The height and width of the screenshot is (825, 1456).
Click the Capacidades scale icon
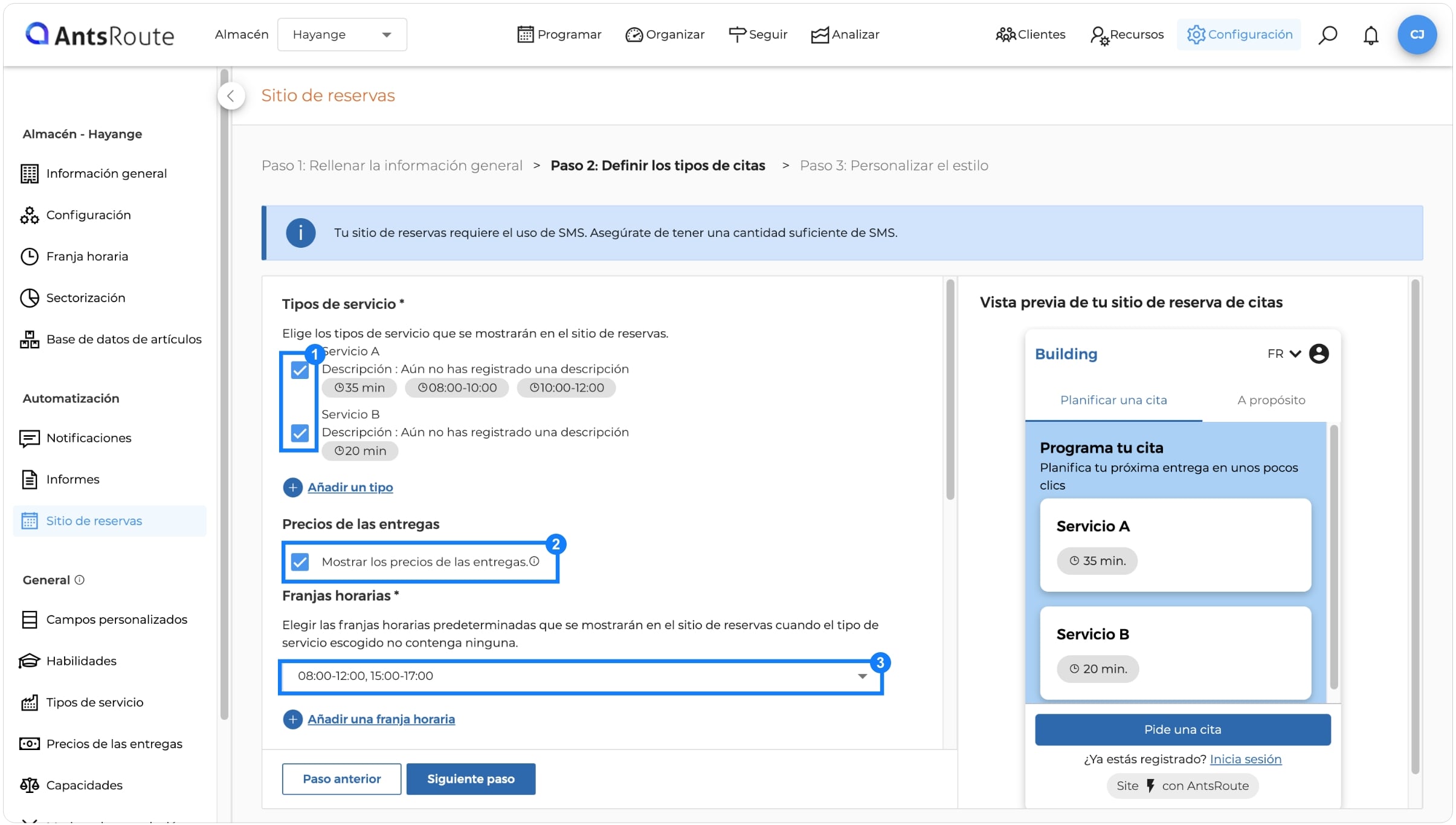click(x=29, y=785)
